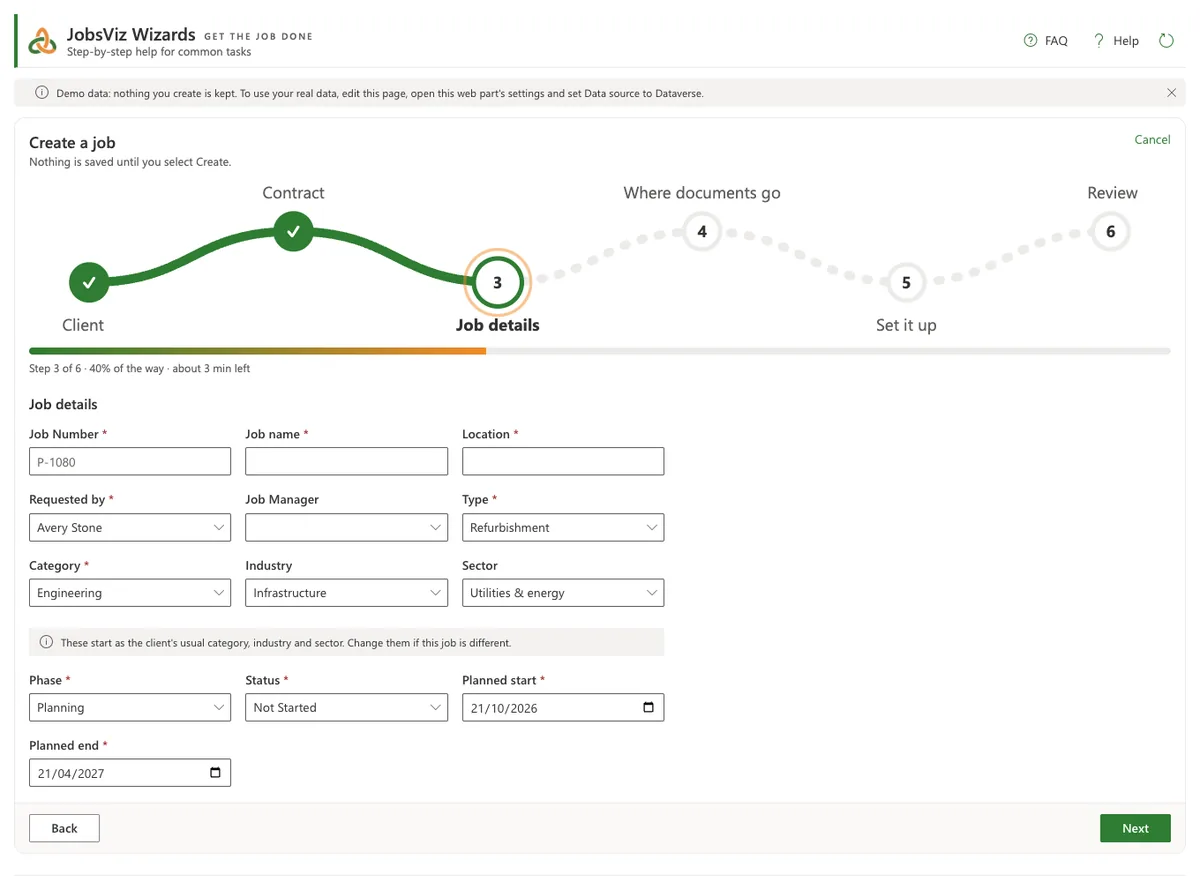Click the FAQ link text
This screenshot has height=882, width=1200.
pos(1056,41)
